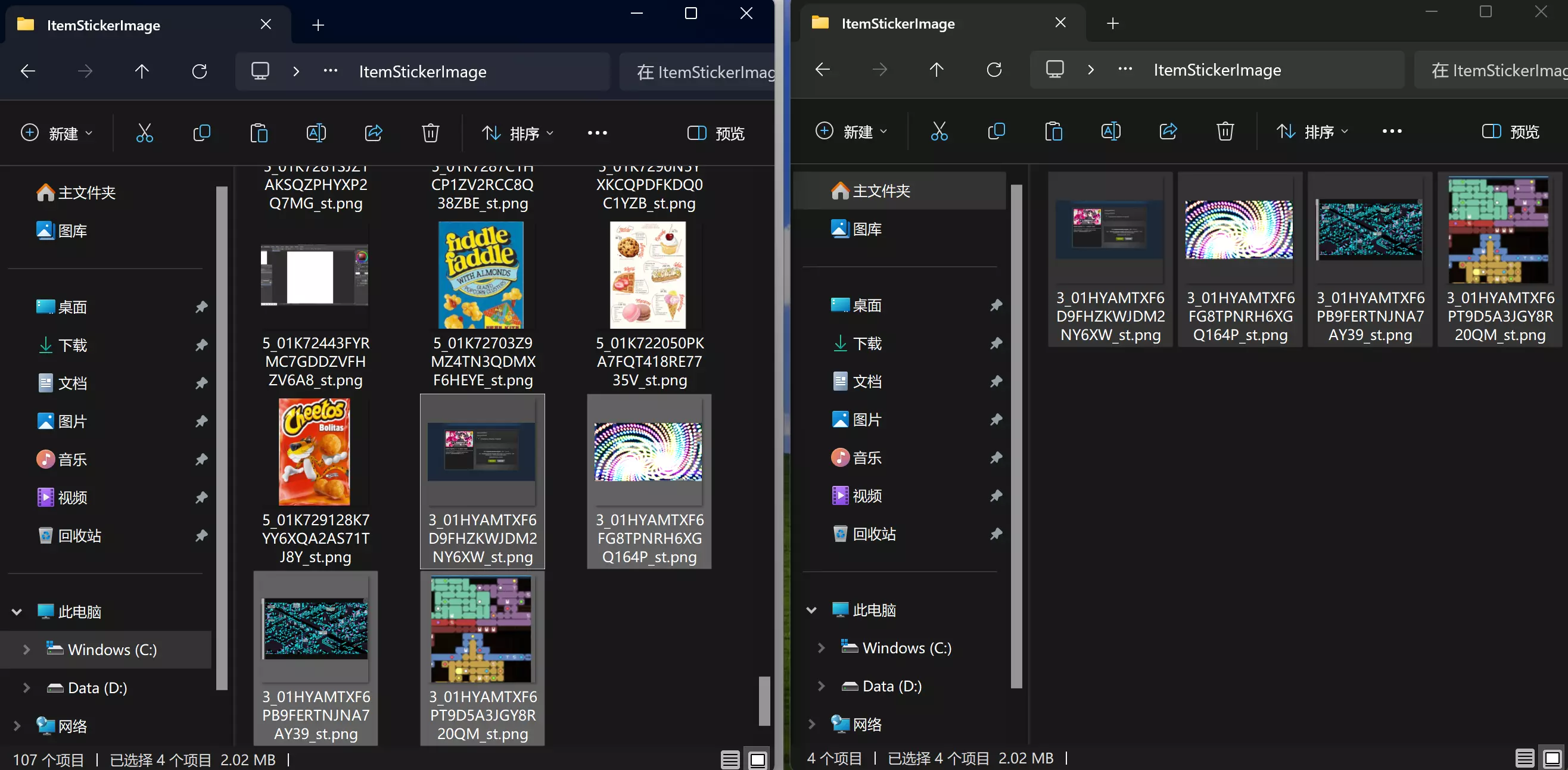The height and width of the screenshot is (770, 1568).
Task: Click the Cut scissors icon in left window
Action: tap(144, 133)
